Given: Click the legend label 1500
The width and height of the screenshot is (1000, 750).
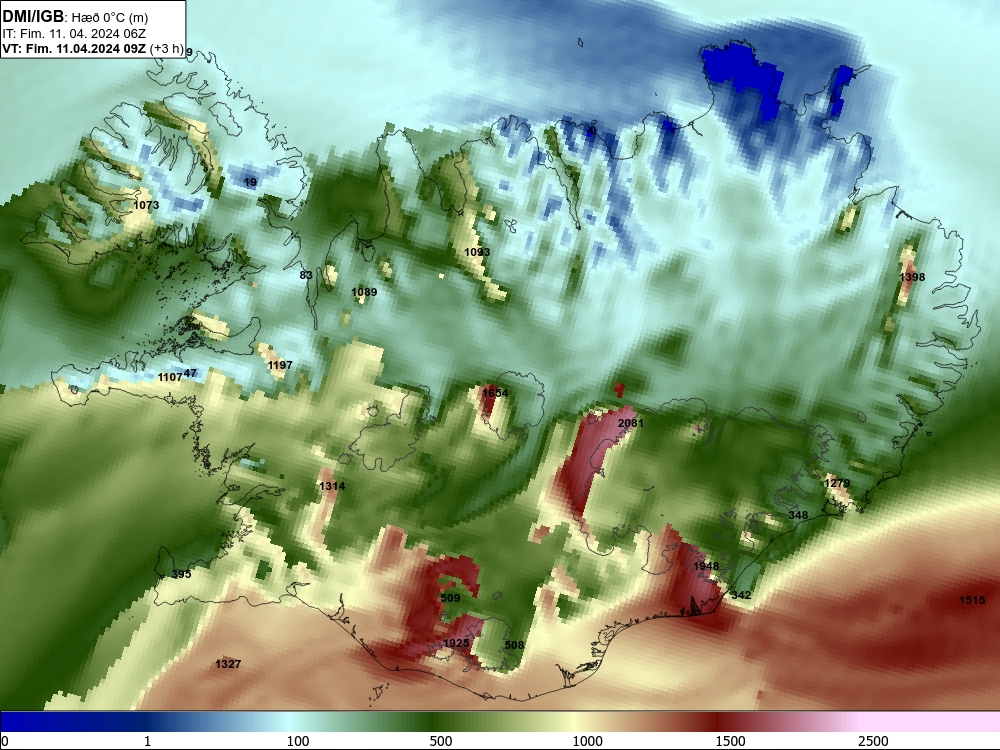Looking at the screenshot, I should (x=730, y=741).
